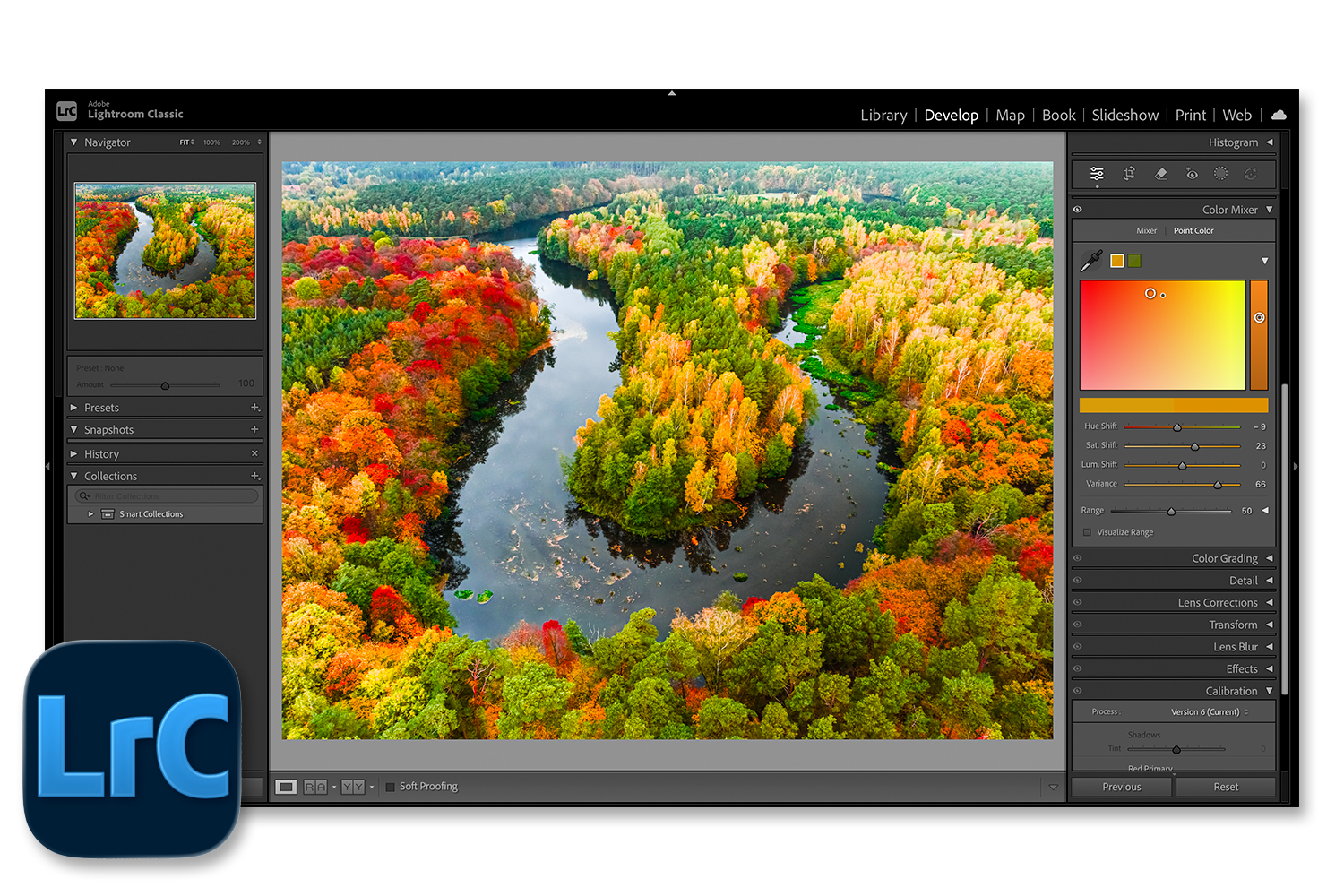
Task: Select the Healing eraser tool
Action: pyautogui.click(x=1160, y=174)
